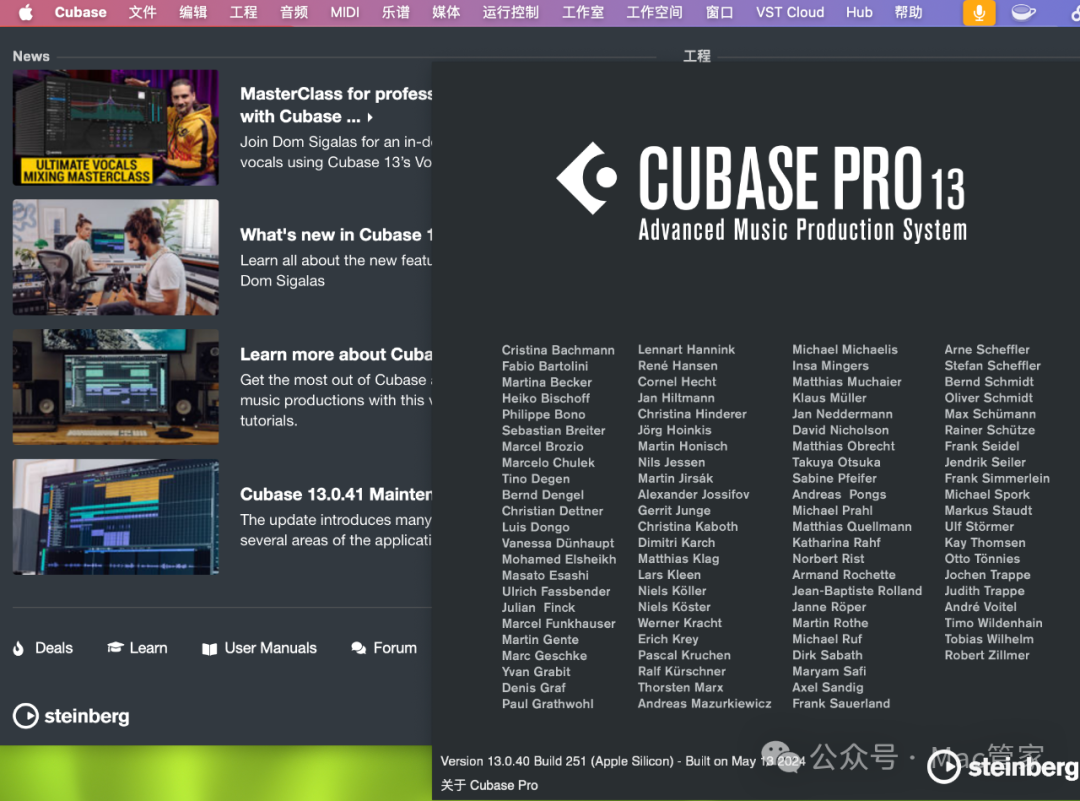Open the 编辑 menu

tap(193, 12)
